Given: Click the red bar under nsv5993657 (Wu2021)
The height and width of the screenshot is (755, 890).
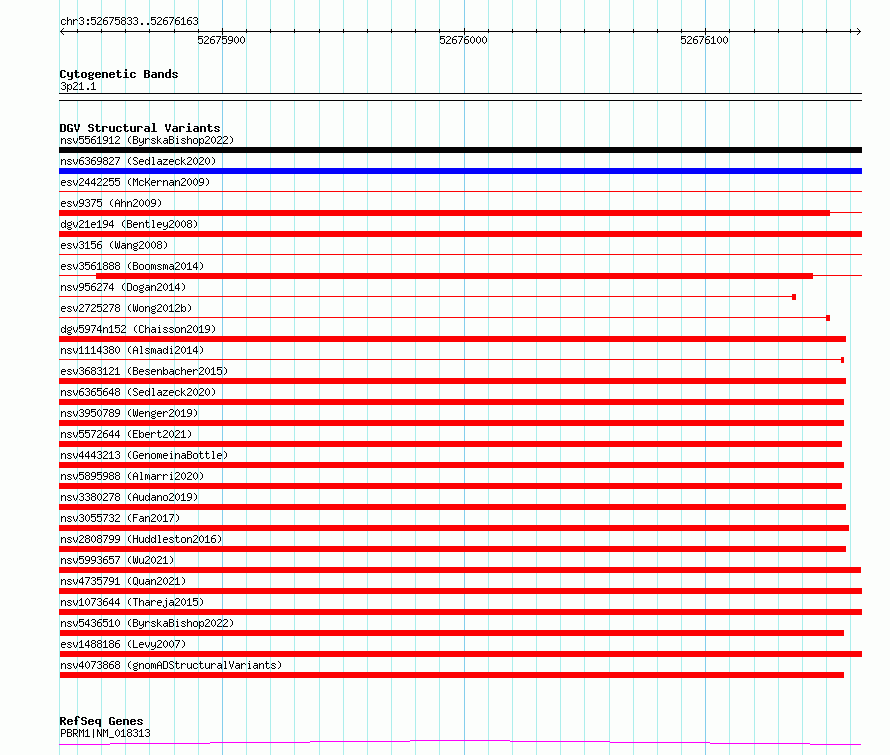Looking at the screenshot, I should tap(460, 570).
